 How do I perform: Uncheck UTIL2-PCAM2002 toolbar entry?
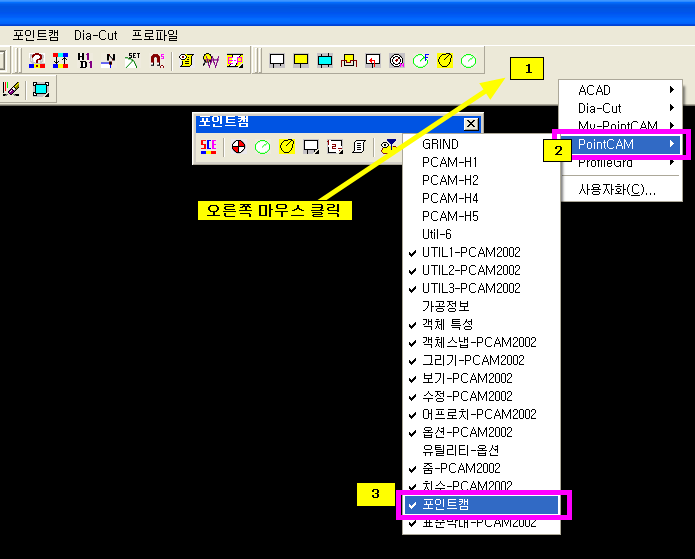point(481,270)
